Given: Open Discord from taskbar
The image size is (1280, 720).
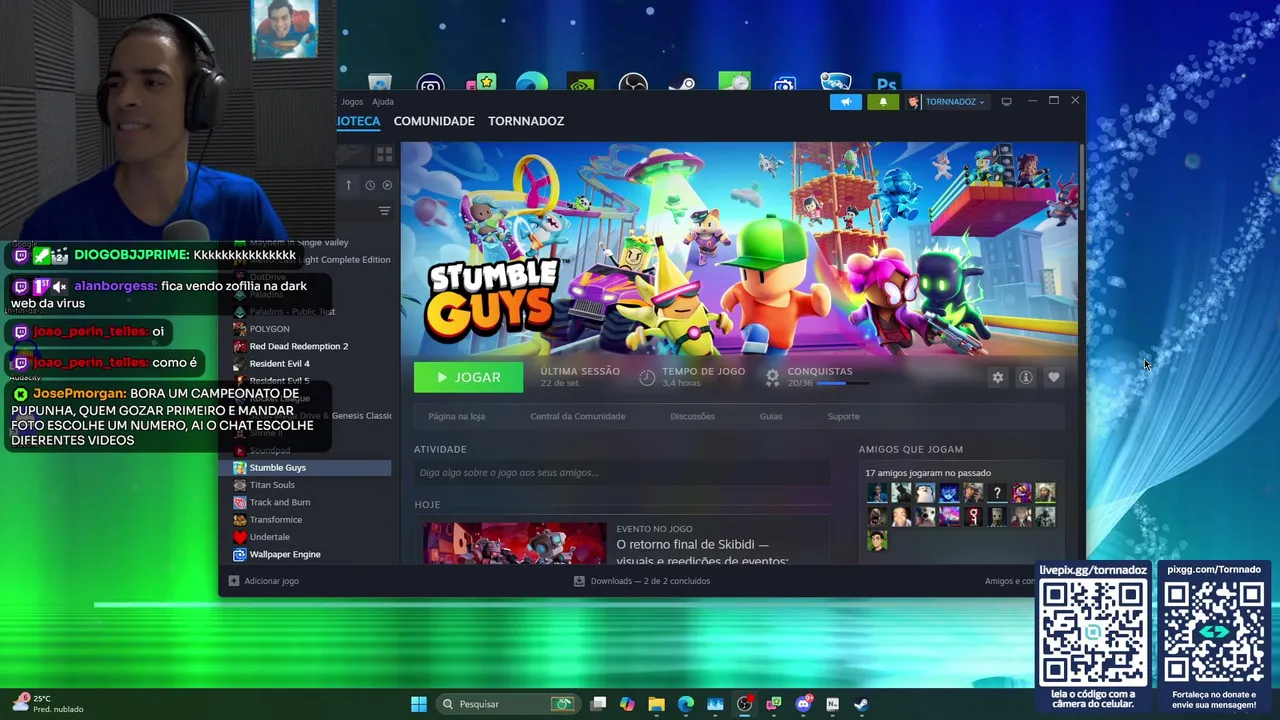Looking at the screenshot, I should tap(803, 704).
